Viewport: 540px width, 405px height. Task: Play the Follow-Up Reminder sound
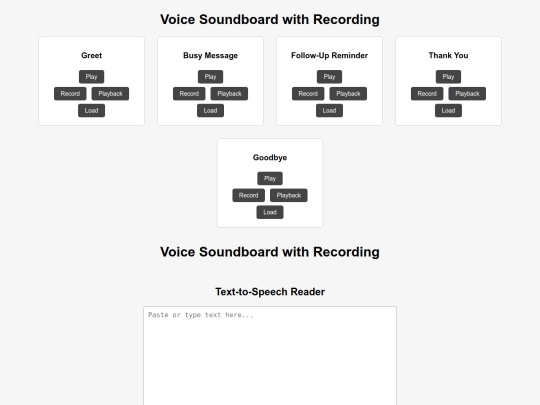click(329, 77)
